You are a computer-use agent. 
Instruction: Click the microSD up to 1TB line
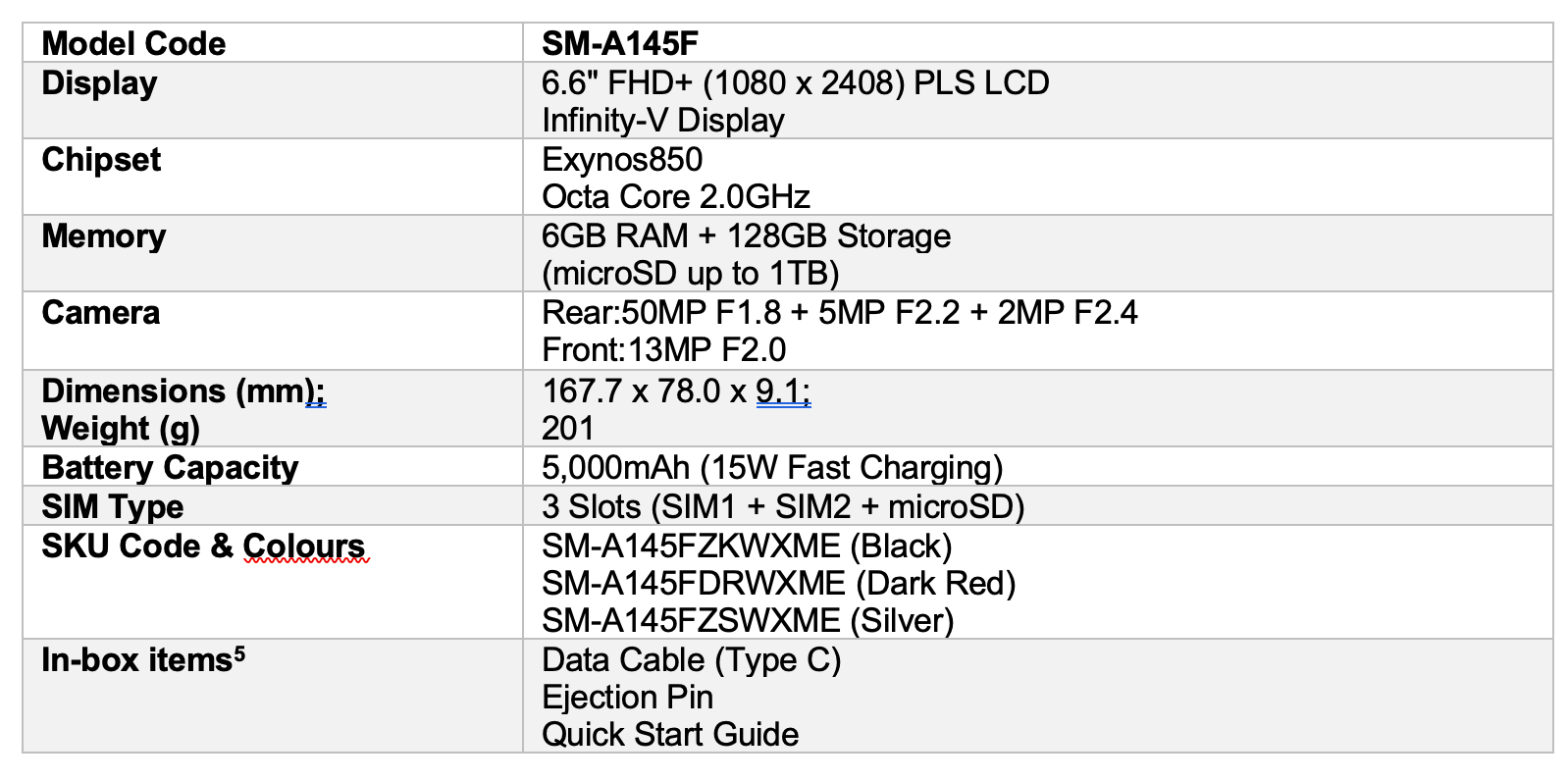(690, 273)
